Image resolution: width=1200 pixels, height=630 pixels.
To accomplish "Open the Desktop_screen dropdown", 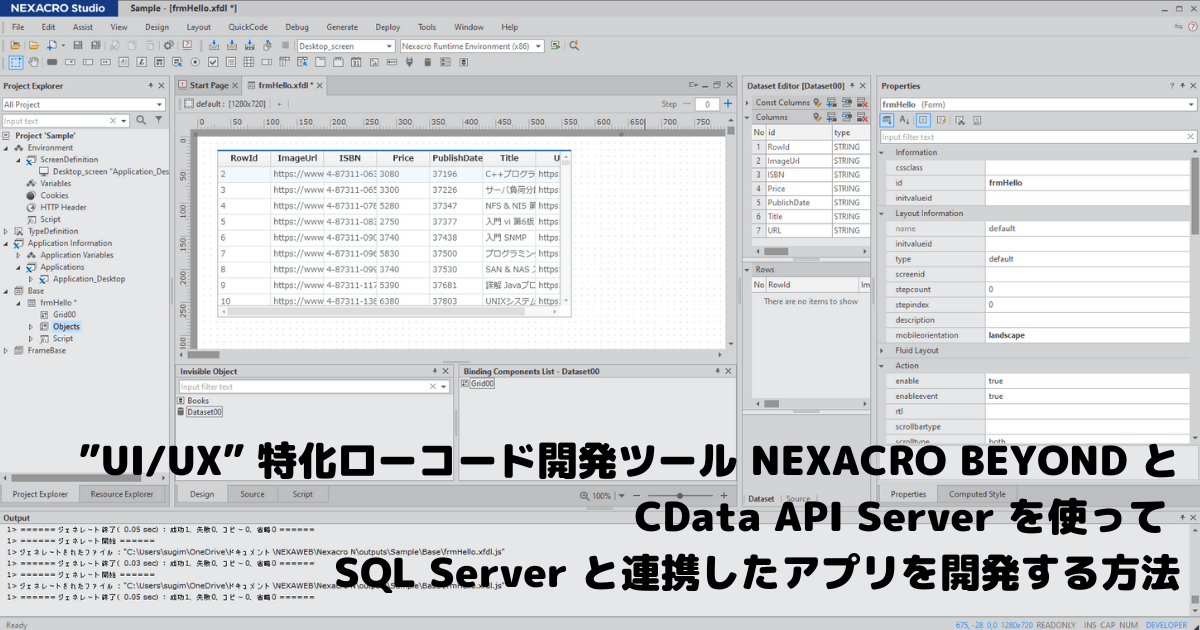I will pyautogui.click(x=388, y=45).
